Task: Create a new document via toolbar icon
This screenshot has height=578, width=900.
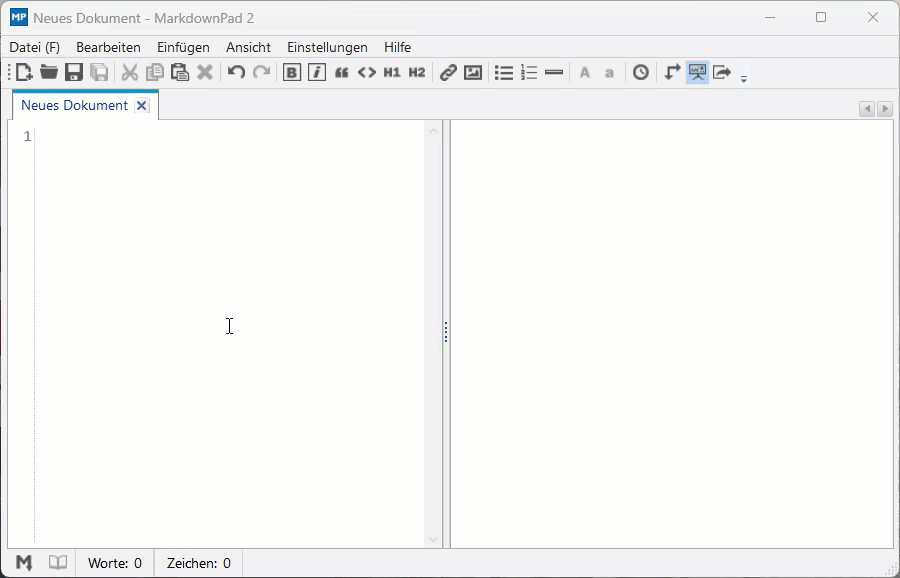Action: point(24,72)
